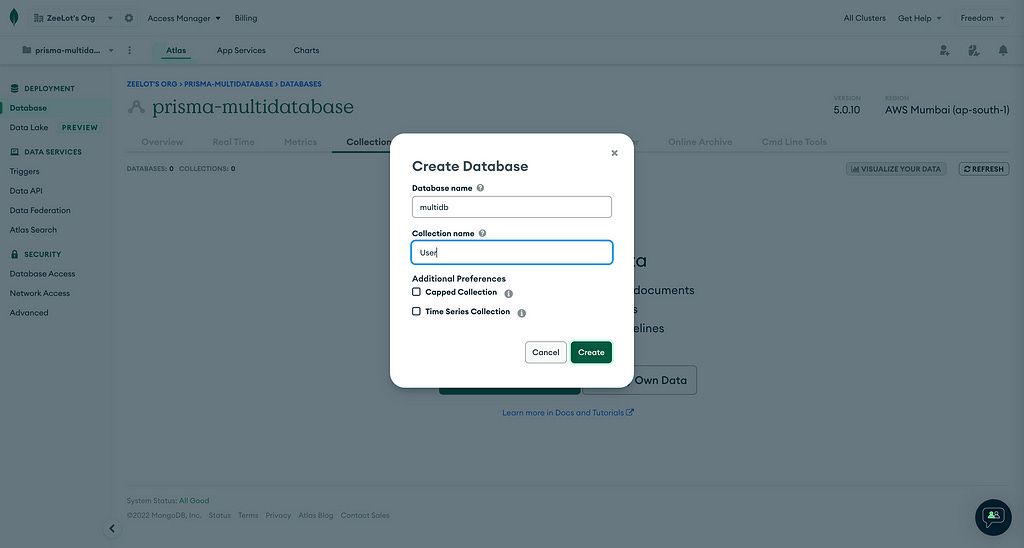Open the Cmd Line Tools tab
This screenshot has width=1024, height=548.
click(x=794, y=142)
